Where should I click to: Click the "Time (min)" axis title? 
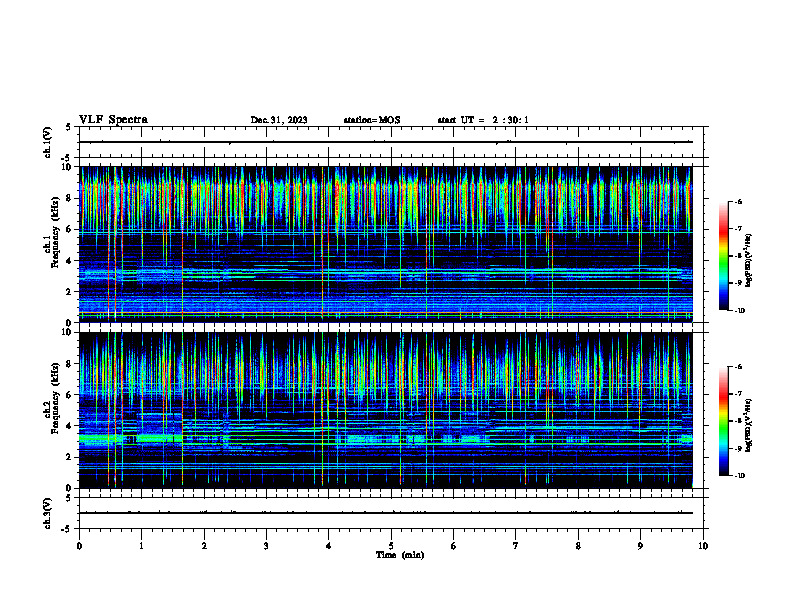pyautogui.click(x=400, y=555)
